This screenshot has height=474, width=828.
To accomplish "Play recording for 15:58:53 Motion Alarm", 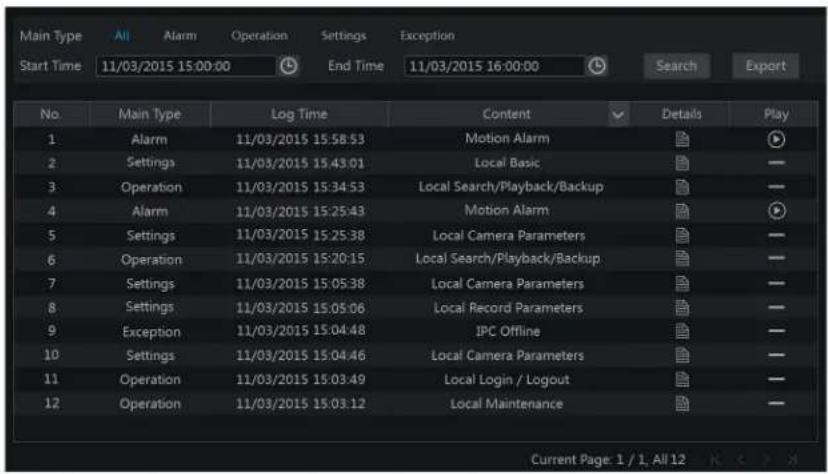I will click(776, 139).
